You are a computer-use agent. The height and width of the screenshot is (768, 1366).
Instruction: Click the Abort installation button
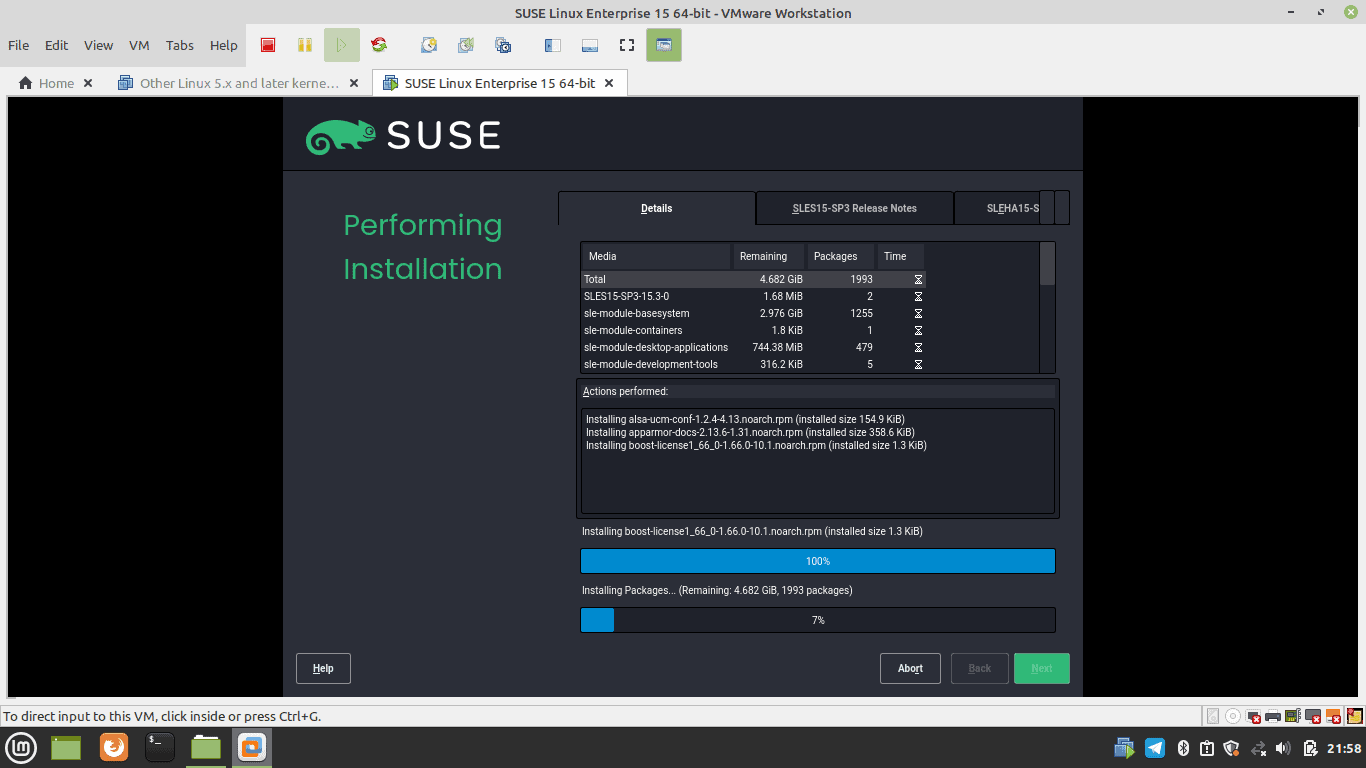(x=910, y=668)
